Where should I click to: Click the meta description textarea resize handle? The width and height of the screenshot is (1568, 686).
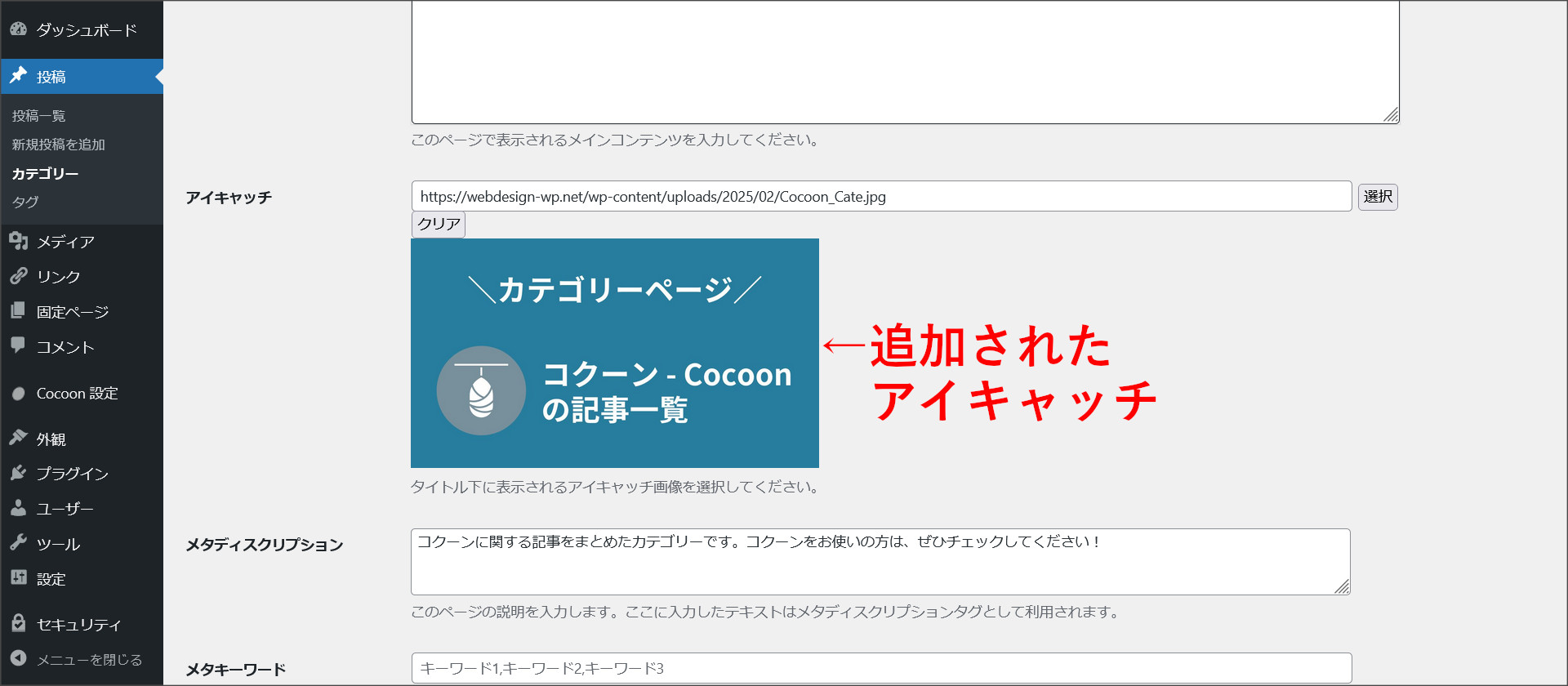click(x=1342, y=586)
